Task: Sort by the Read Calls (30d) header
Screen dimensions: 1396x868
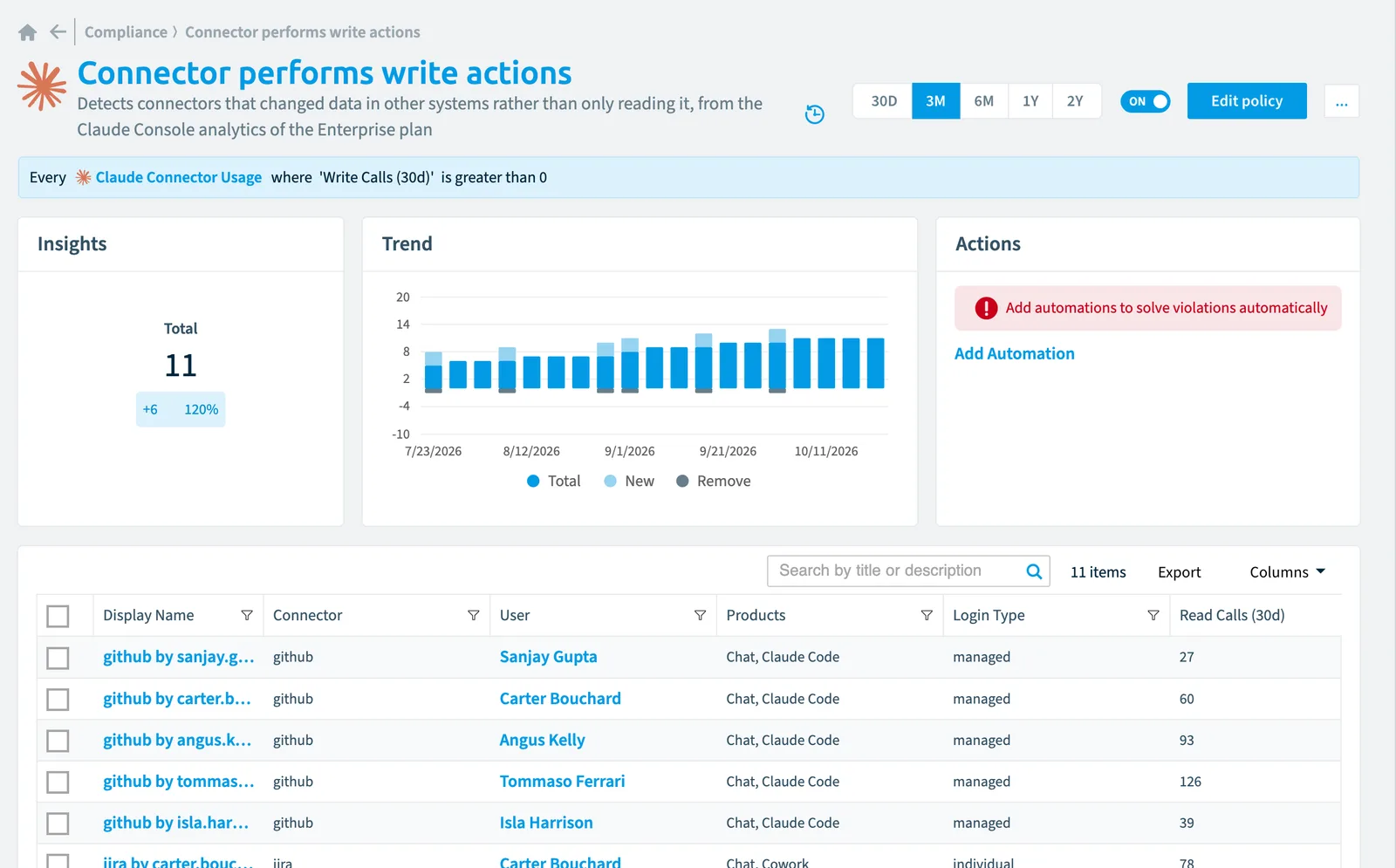Action: click(x=1232, y=615)
